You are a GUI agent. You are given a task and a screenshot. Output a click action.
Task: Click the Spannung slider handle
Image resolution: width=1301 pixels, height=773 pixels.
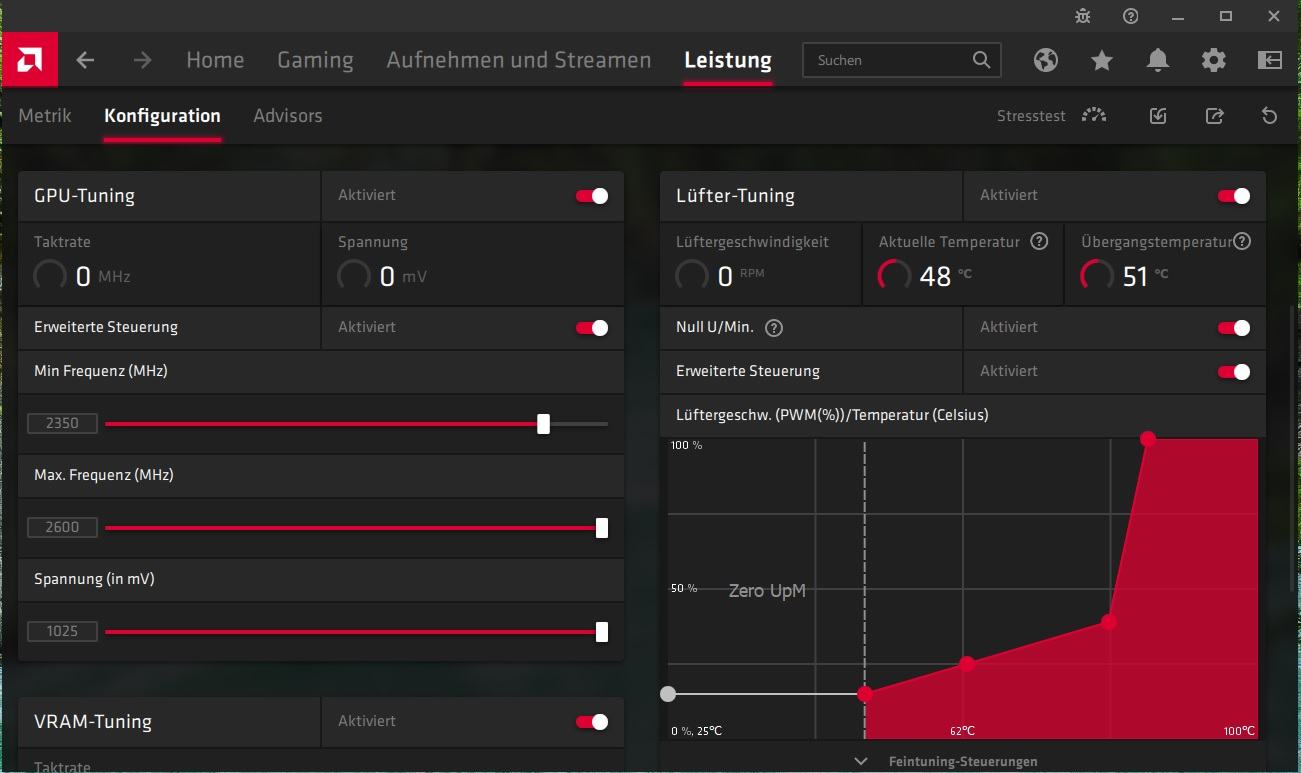[x=602, y=632]
